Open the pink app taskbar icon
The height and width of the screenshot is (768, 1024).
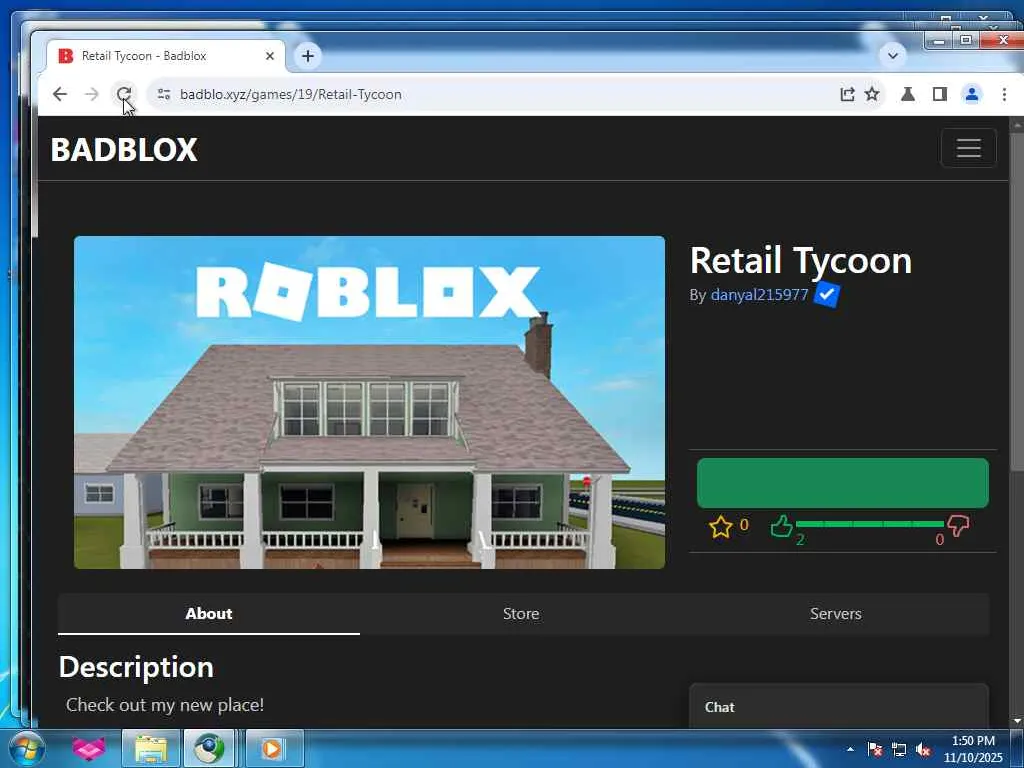tap(89, 749)
